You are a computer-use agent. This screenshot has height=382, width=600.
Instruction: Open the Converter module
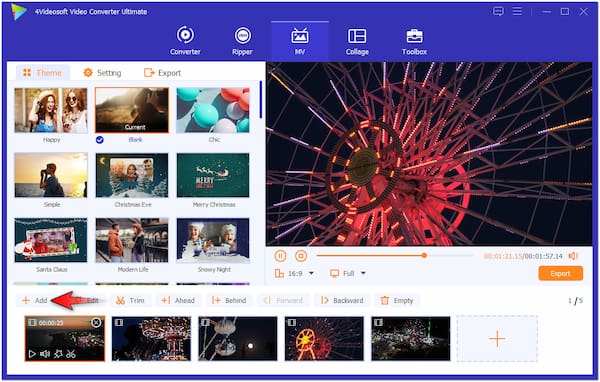pos(185,41)
